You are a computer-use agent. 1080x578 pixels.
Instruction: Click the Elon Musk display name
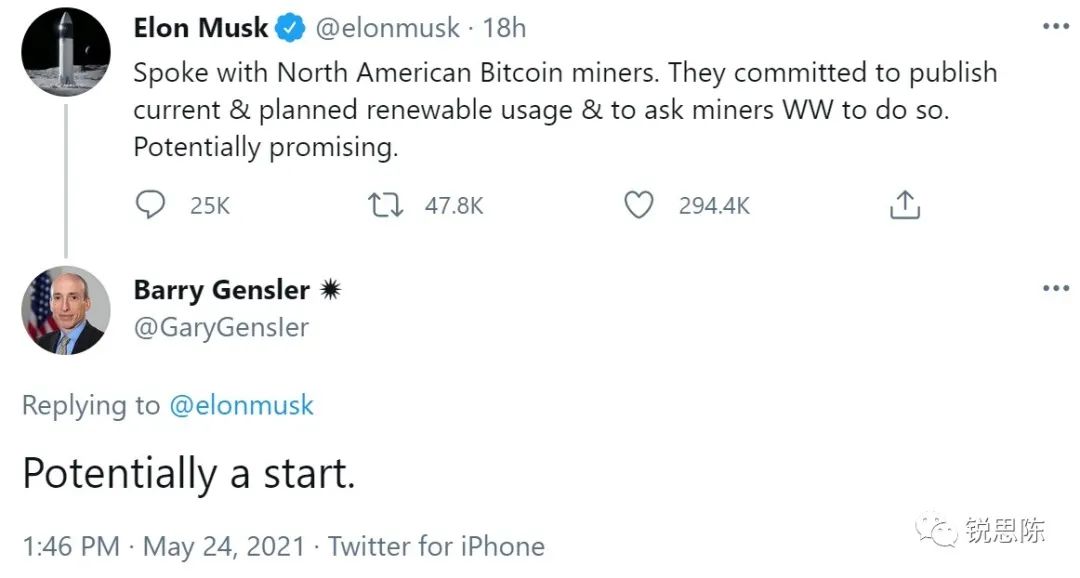200,28
